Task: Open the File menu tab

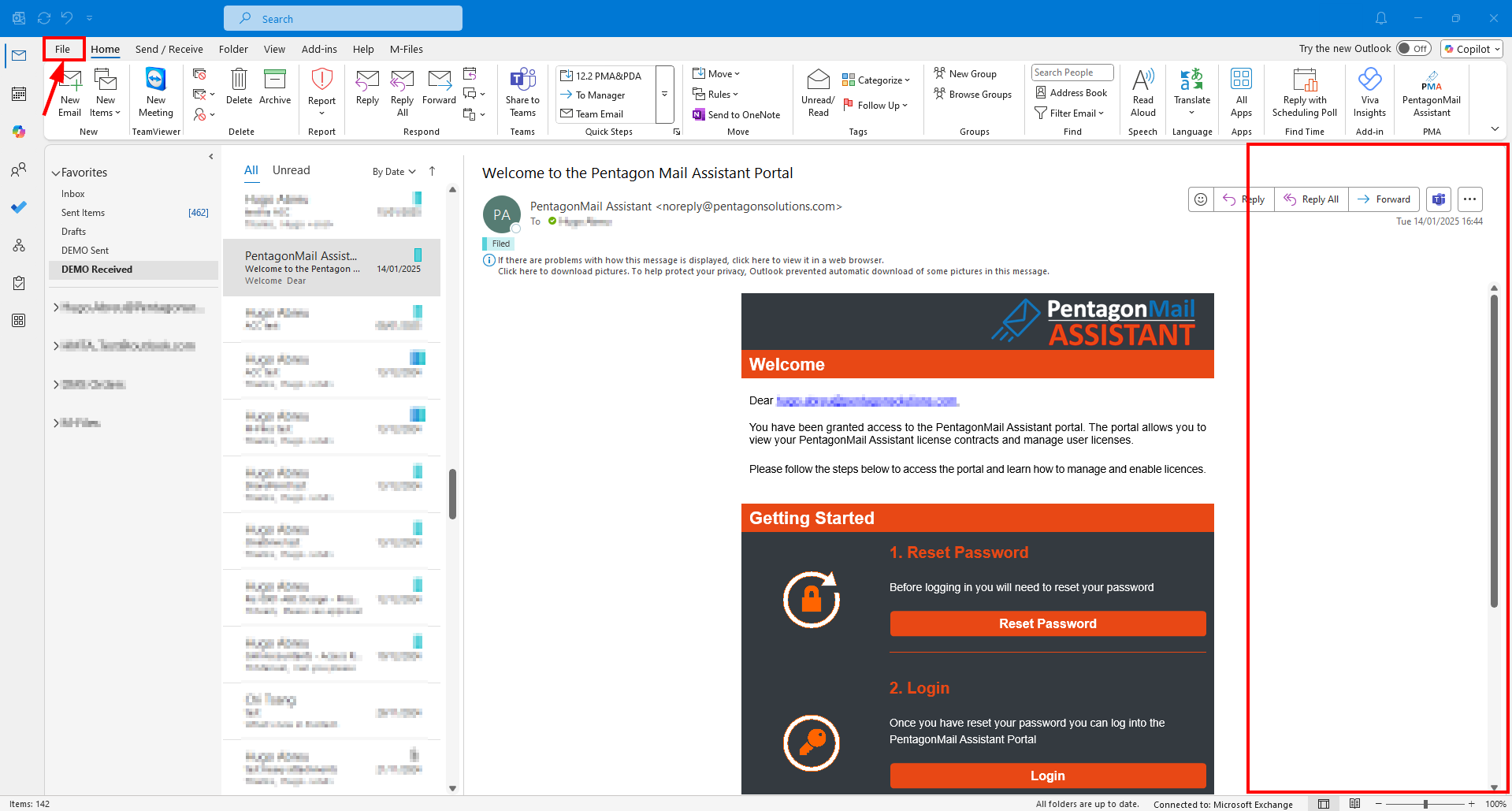Action: [63, 49]
